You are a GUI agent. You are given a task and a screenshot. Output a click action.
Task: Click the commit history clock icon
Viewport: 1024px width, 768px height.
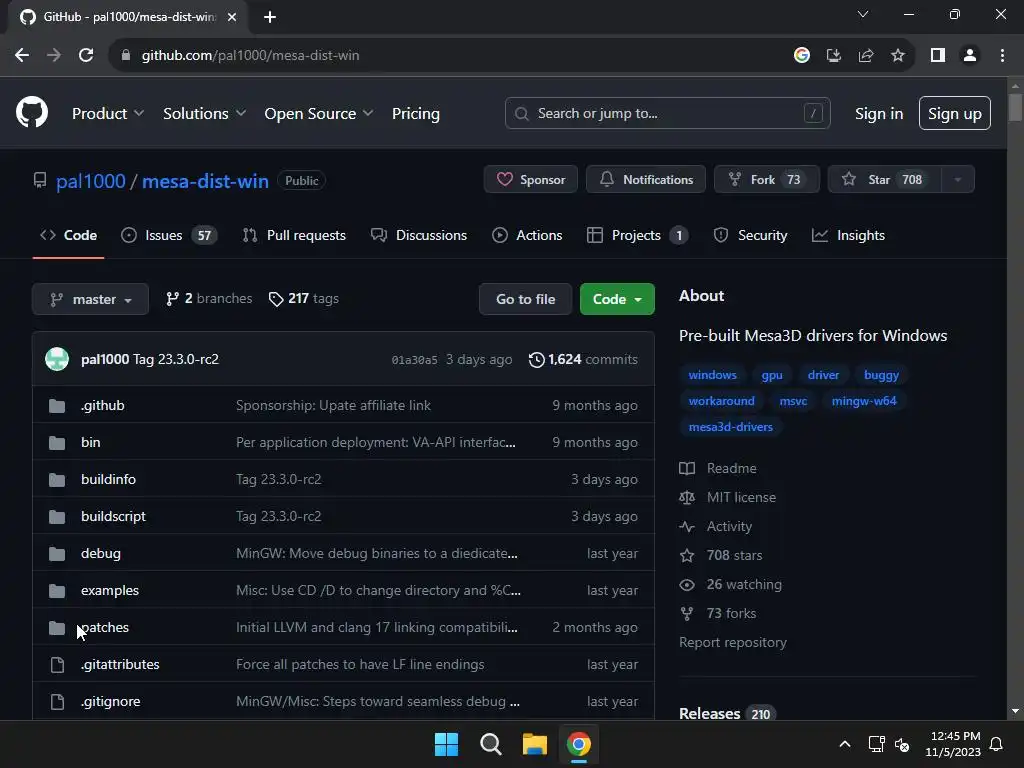pos(536,360)
